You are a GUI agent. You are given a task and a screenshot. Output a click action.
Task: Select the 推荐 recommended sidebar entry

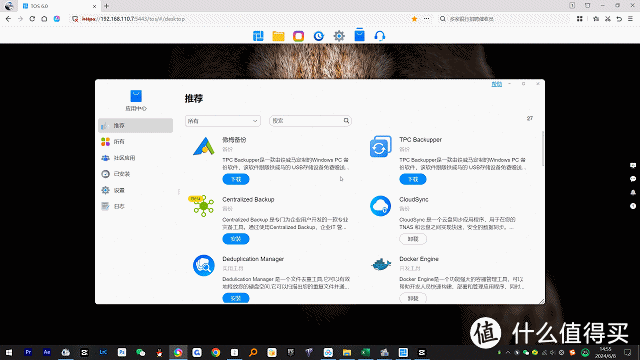[136, 125]
